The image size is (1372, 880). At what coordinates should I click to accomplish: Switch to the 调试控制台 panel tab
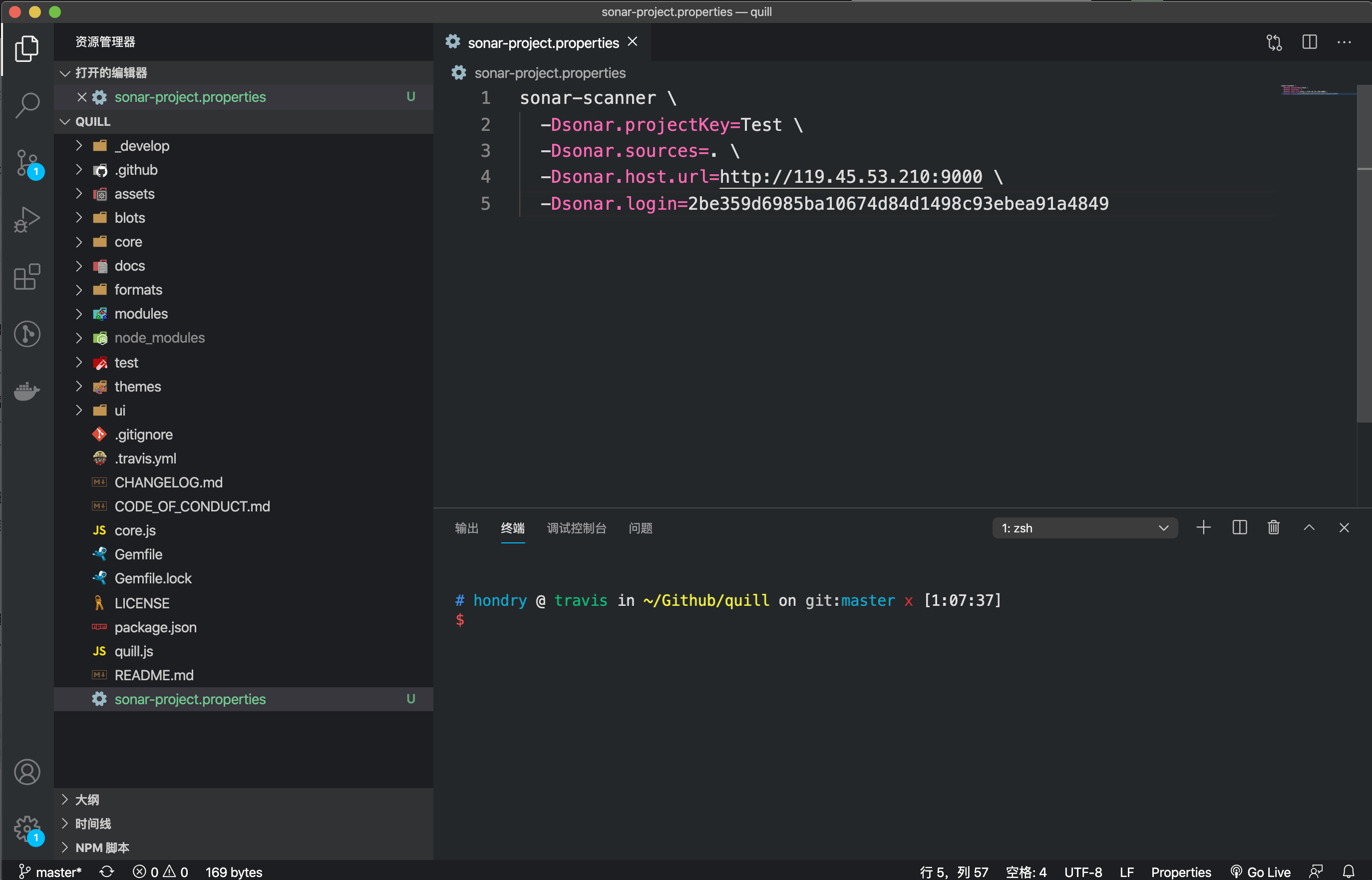[576, 528]
